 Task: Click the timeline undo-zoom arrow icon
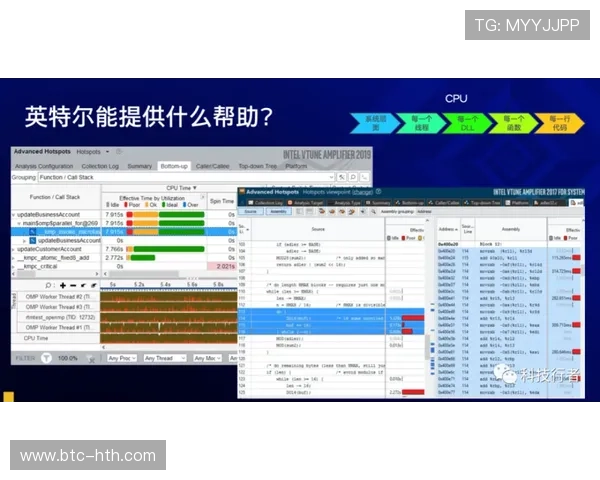93,285
